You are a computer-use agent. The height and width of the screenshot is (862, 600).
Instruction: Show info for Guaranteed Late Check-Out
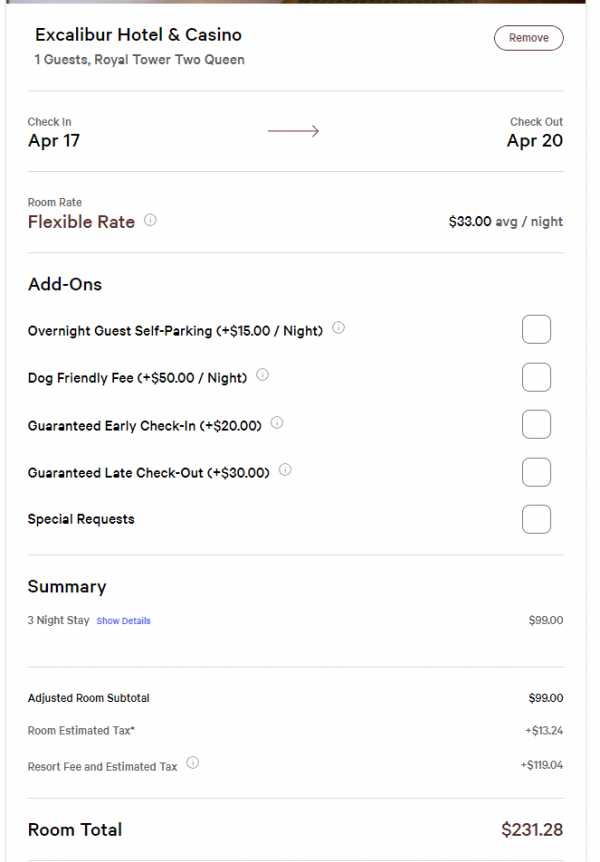(285, 470)
